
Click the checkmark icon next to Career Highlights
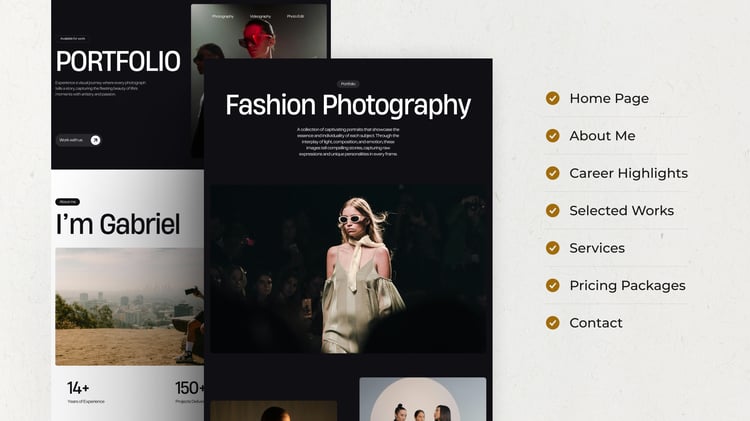552,173
